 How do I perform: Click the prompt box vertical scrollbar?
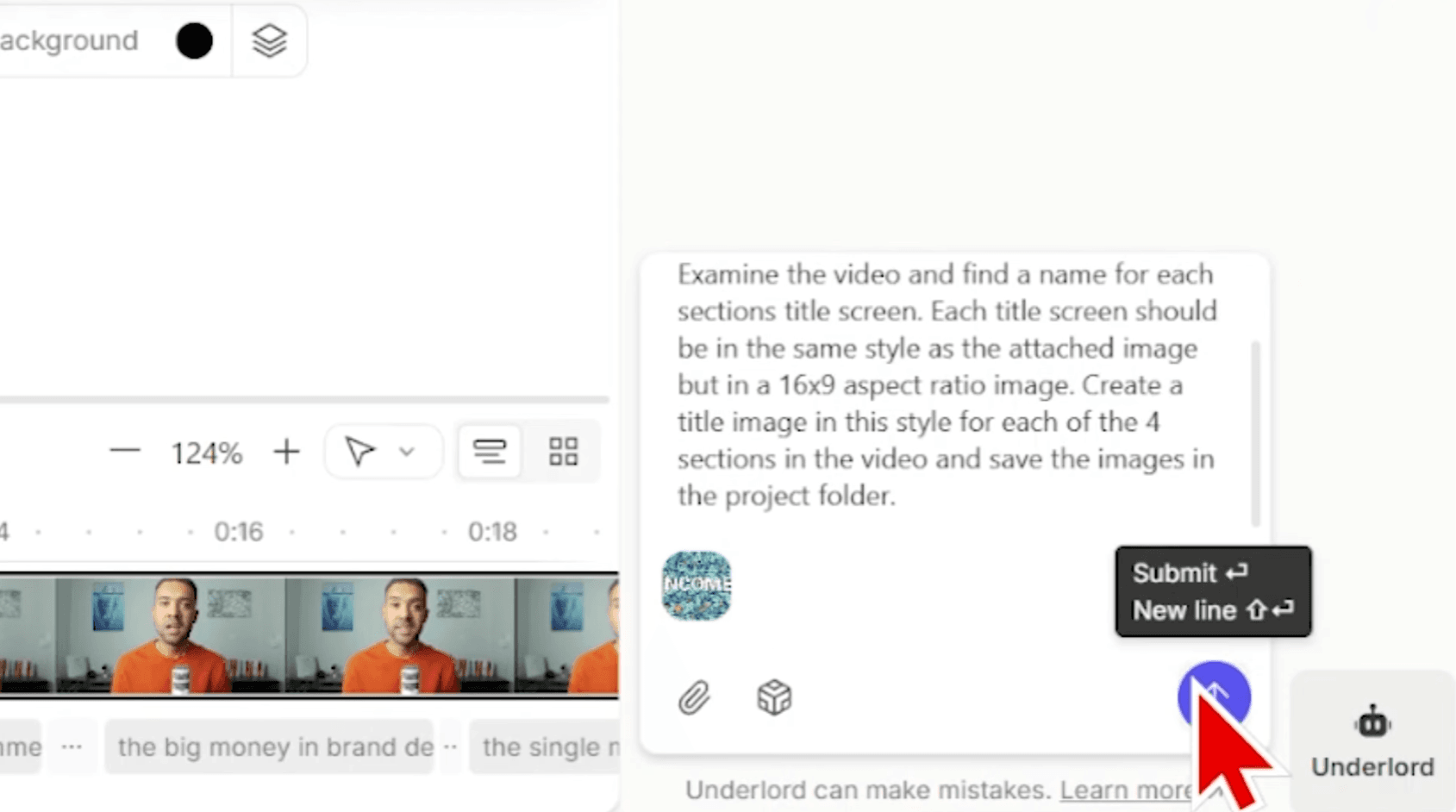point(1255,434)
